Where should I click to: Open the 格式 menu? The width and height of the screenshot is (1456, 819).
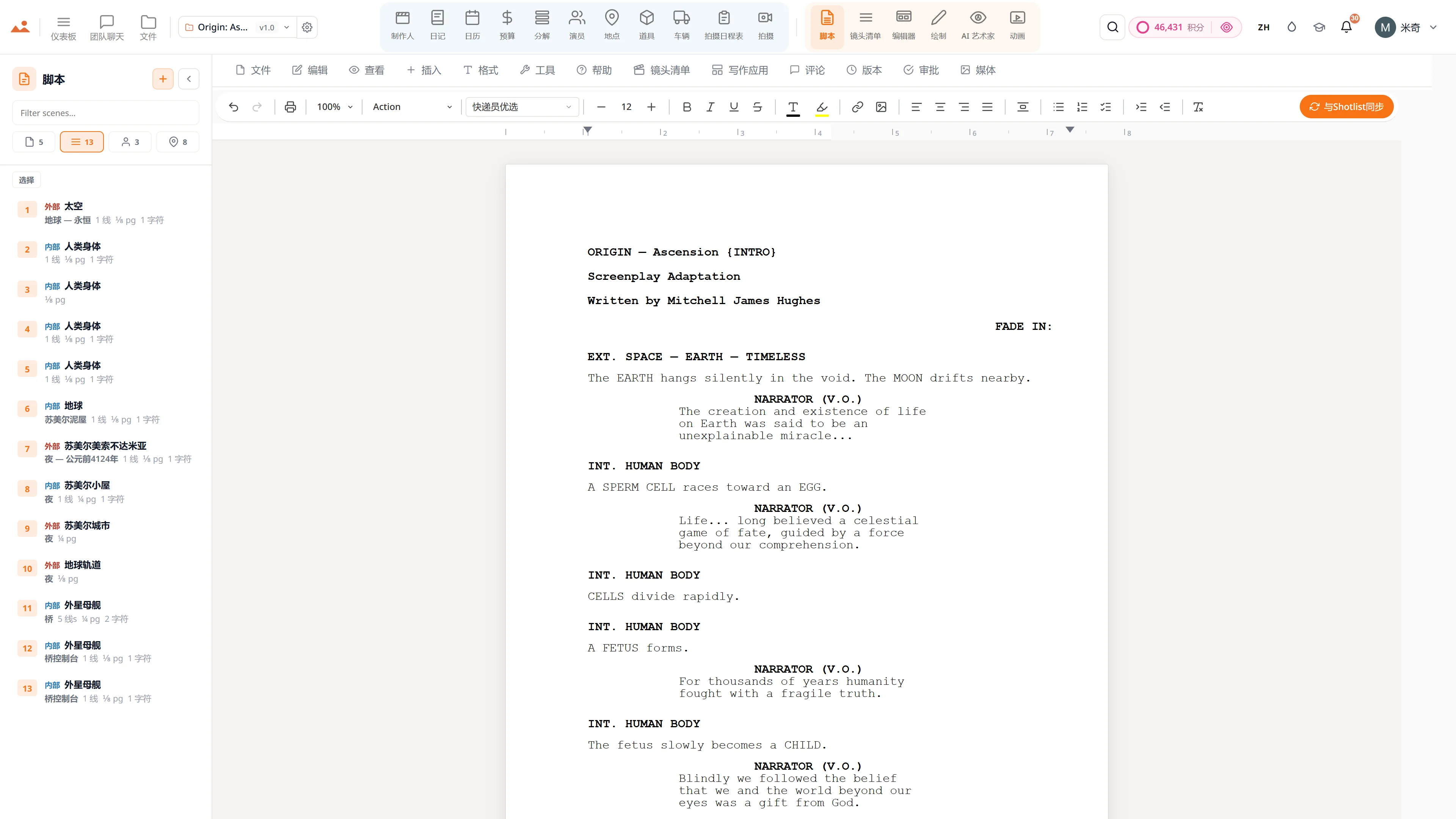point(481,70)
